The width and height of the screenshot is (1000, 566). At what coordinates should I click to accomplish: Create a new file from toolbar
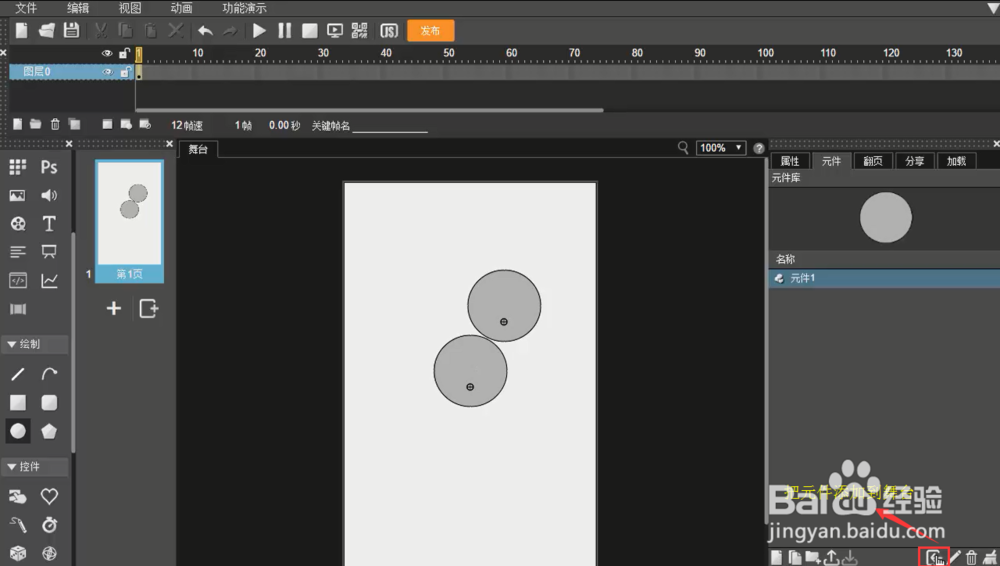coord(22,31)
